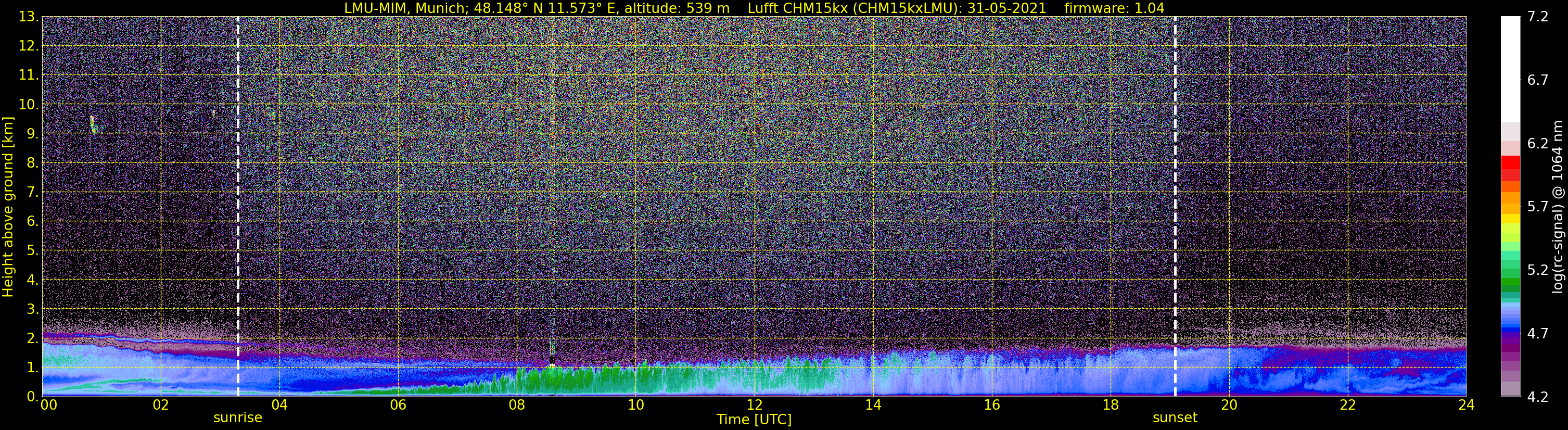Click the height tick label '4.'
1568x430 pixels.
coord(33,280)
